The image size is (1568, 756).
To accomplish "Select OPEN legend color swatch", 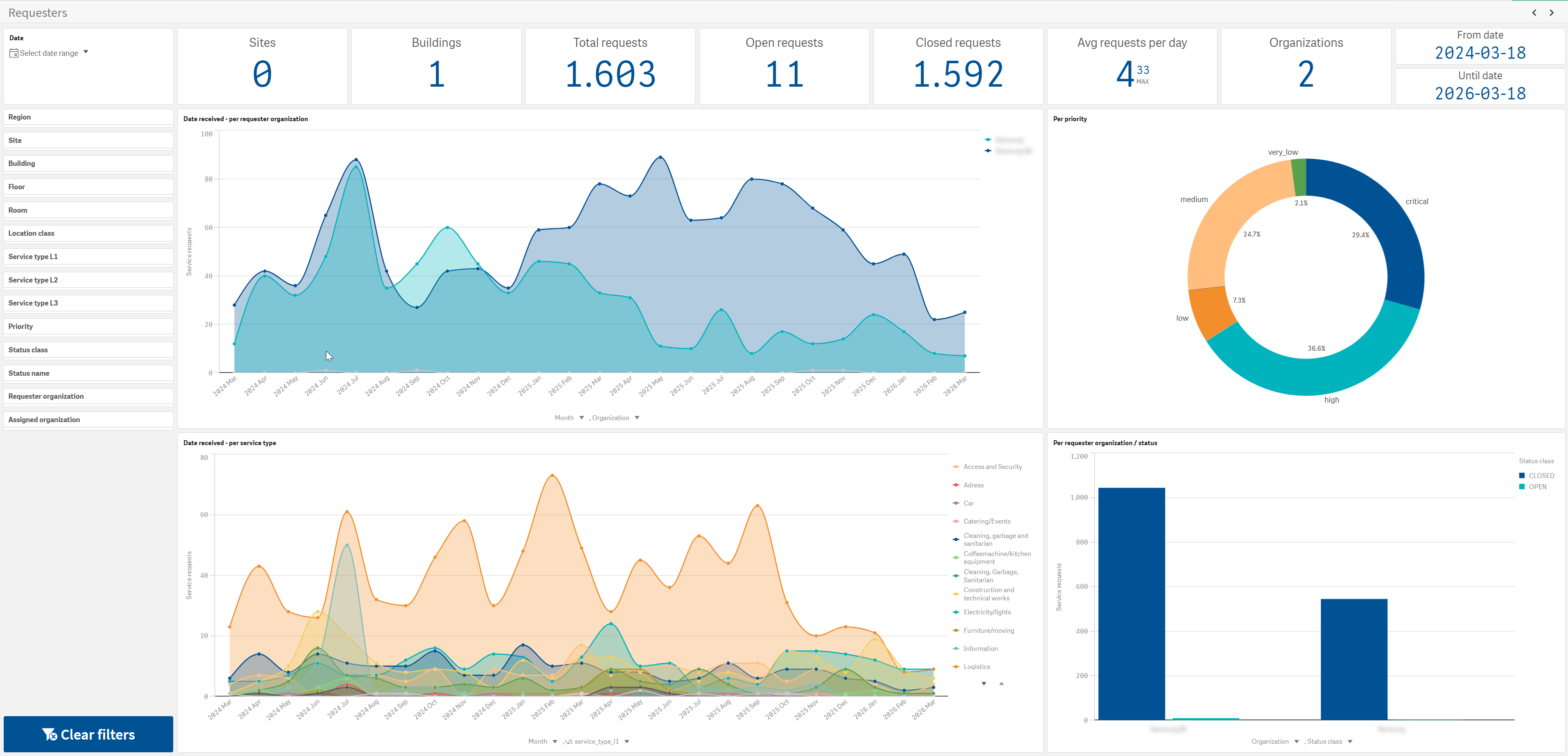I will [1522, 487].
